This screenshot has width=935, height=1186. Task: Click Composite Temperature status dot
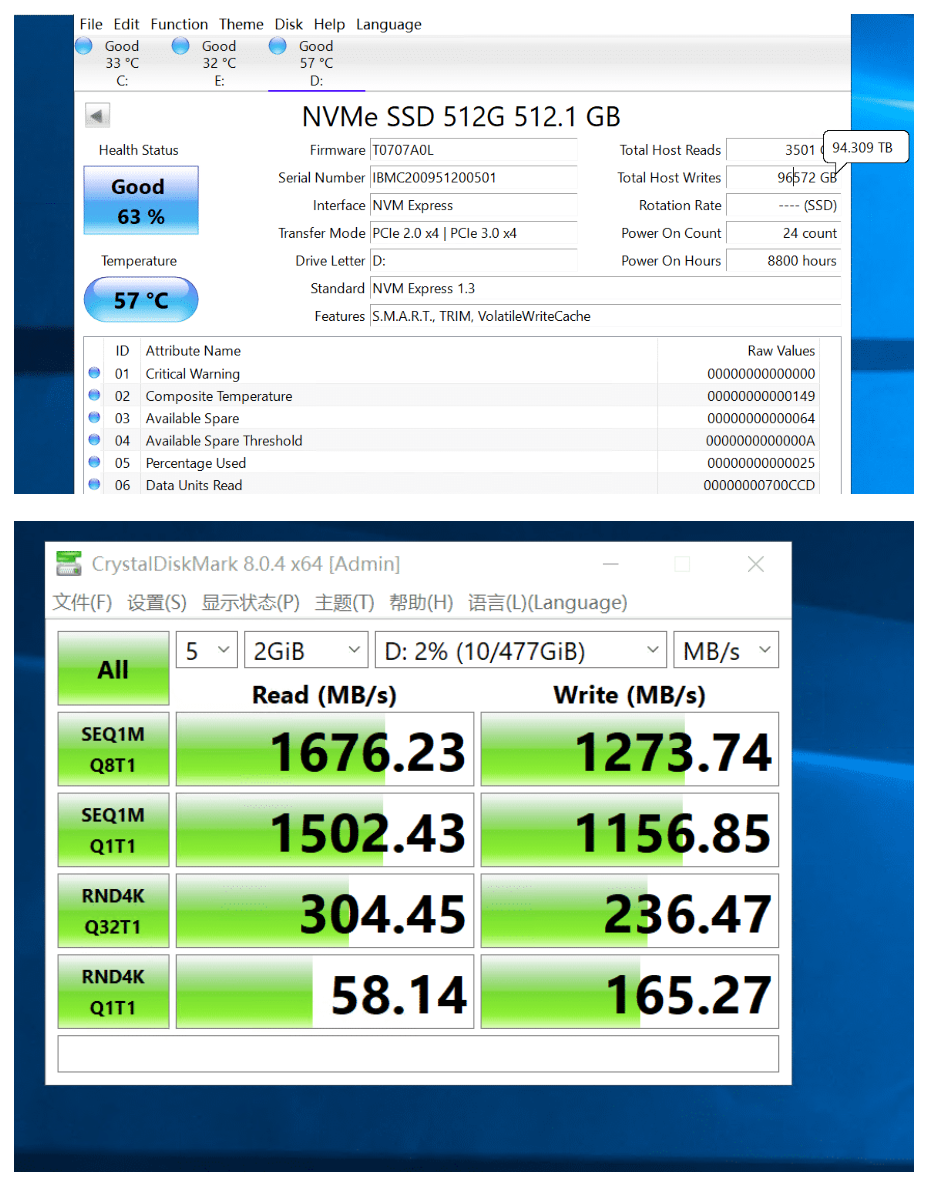coord(95,395)
